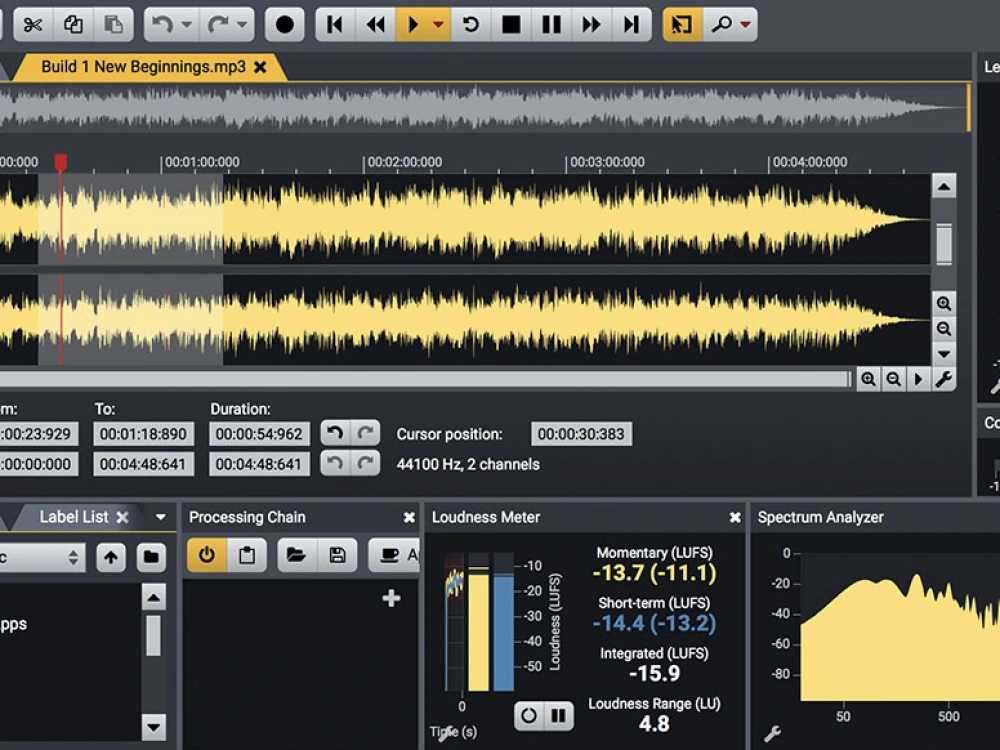Go up one folder level
Screen dimensions: 1000x750
111,557
